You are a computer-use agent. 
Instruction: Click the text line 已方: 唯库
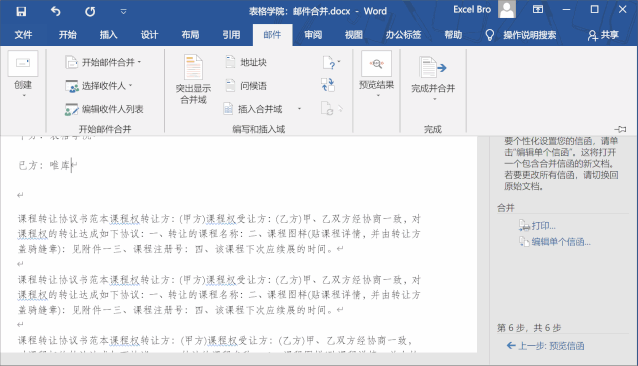44,165
